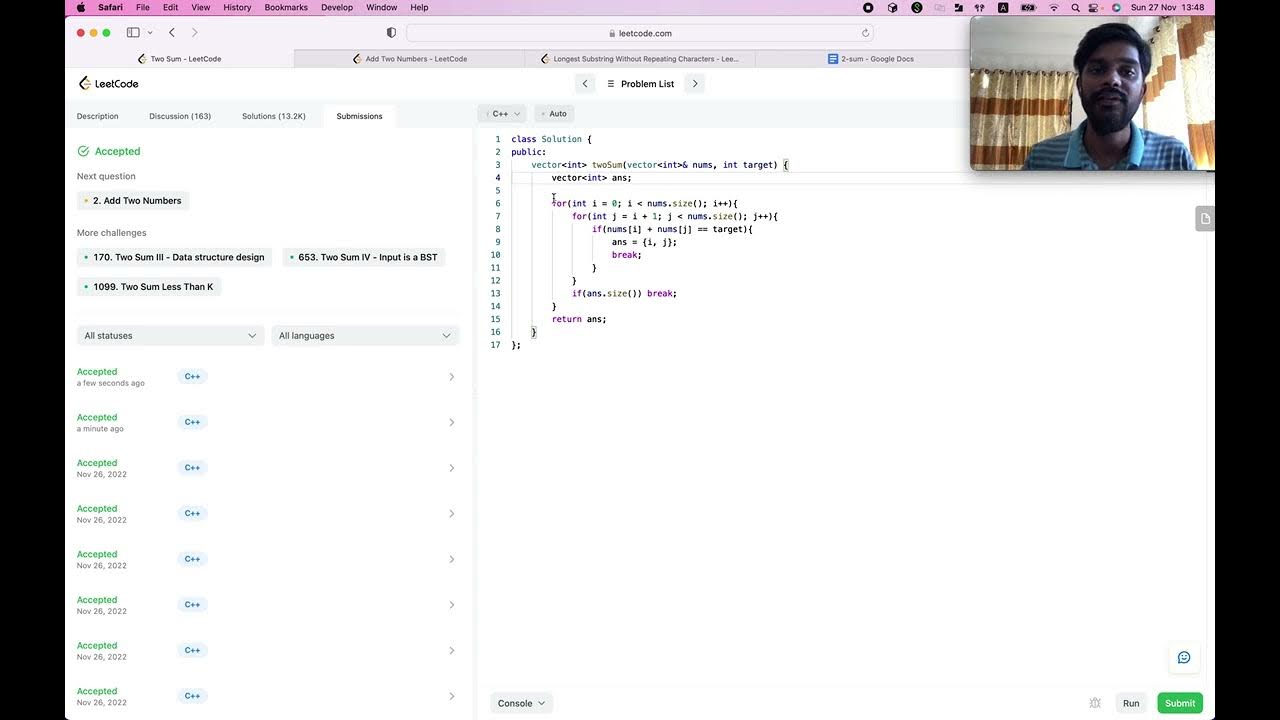1280x720 pixels.
Task: Expand the All statuses filter
Action: click(170, 336)
